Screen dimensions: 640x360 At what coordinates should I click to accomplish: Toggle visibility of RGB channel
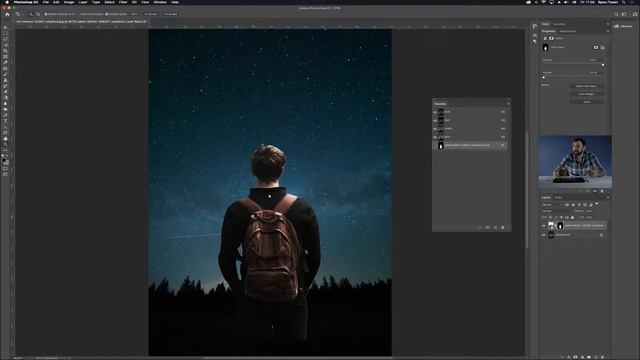[435, 112]
